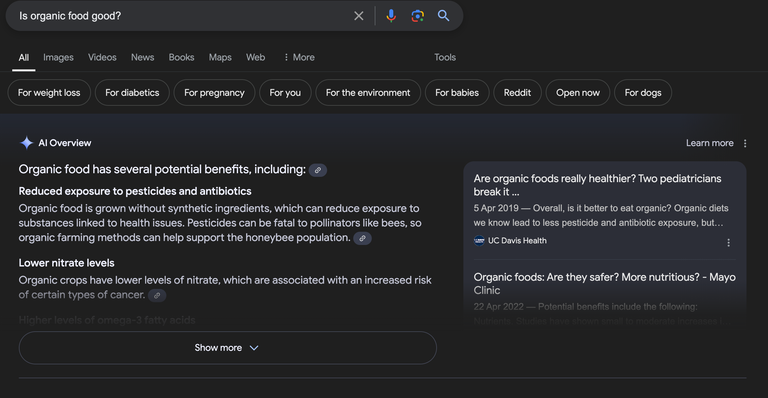This screenshot has height=398, width=768.
Task: Click the AI Overview sparkle icon
Action: (x=26, y=143)
